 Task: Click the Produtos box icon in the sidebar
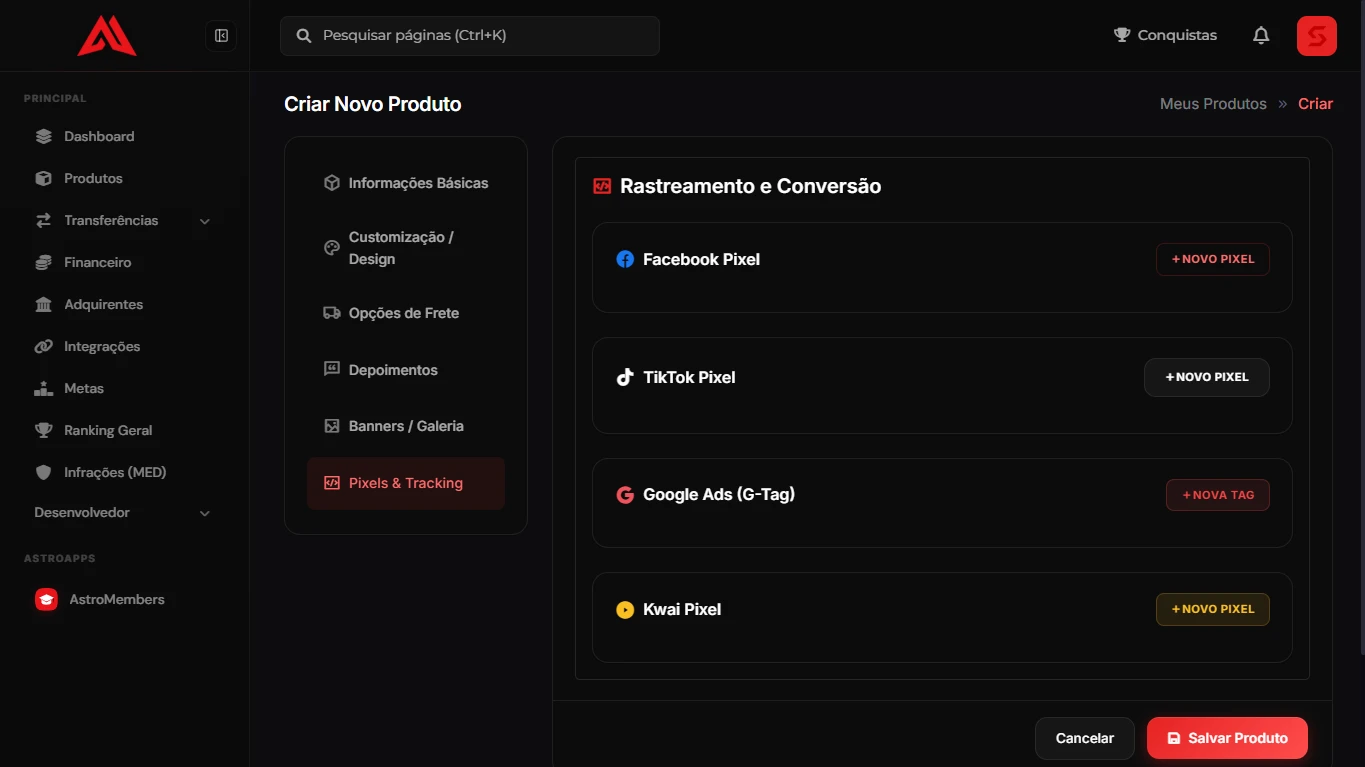[43, 178]
